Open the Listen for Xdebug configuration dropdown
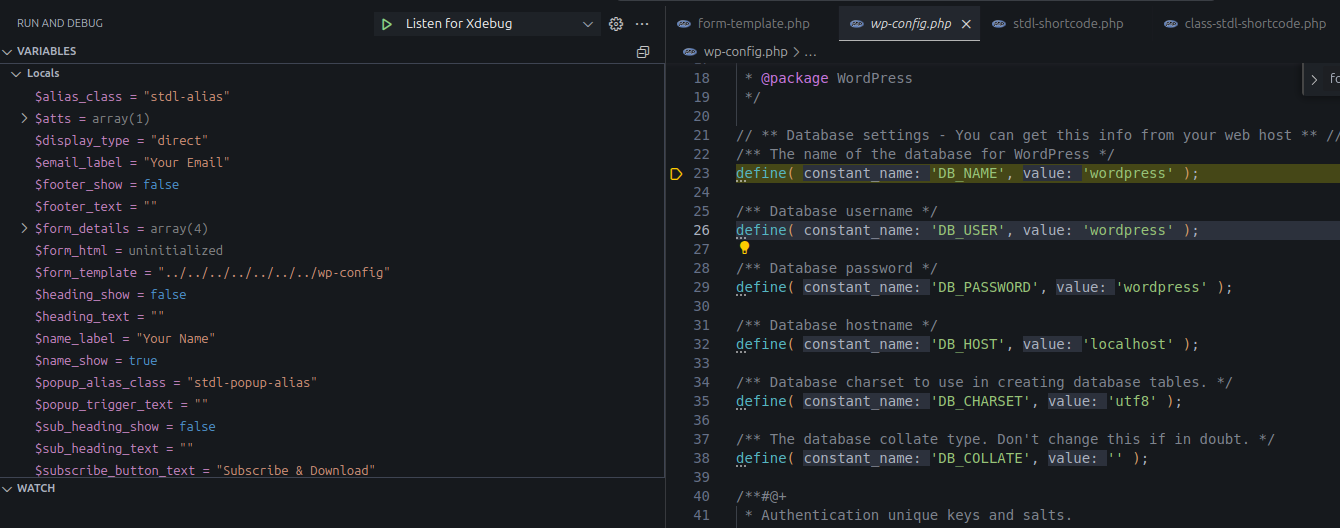Screen dimensions: 1340x528 tap(587, 24)
